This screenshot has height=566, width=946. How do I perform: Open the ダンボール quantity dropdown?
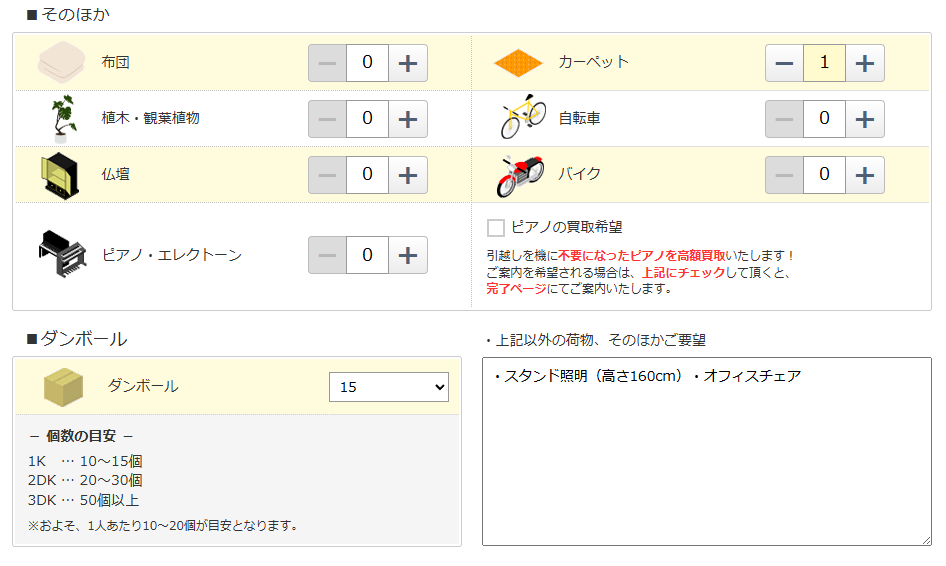pyautogui.click(x=388, y=387)
